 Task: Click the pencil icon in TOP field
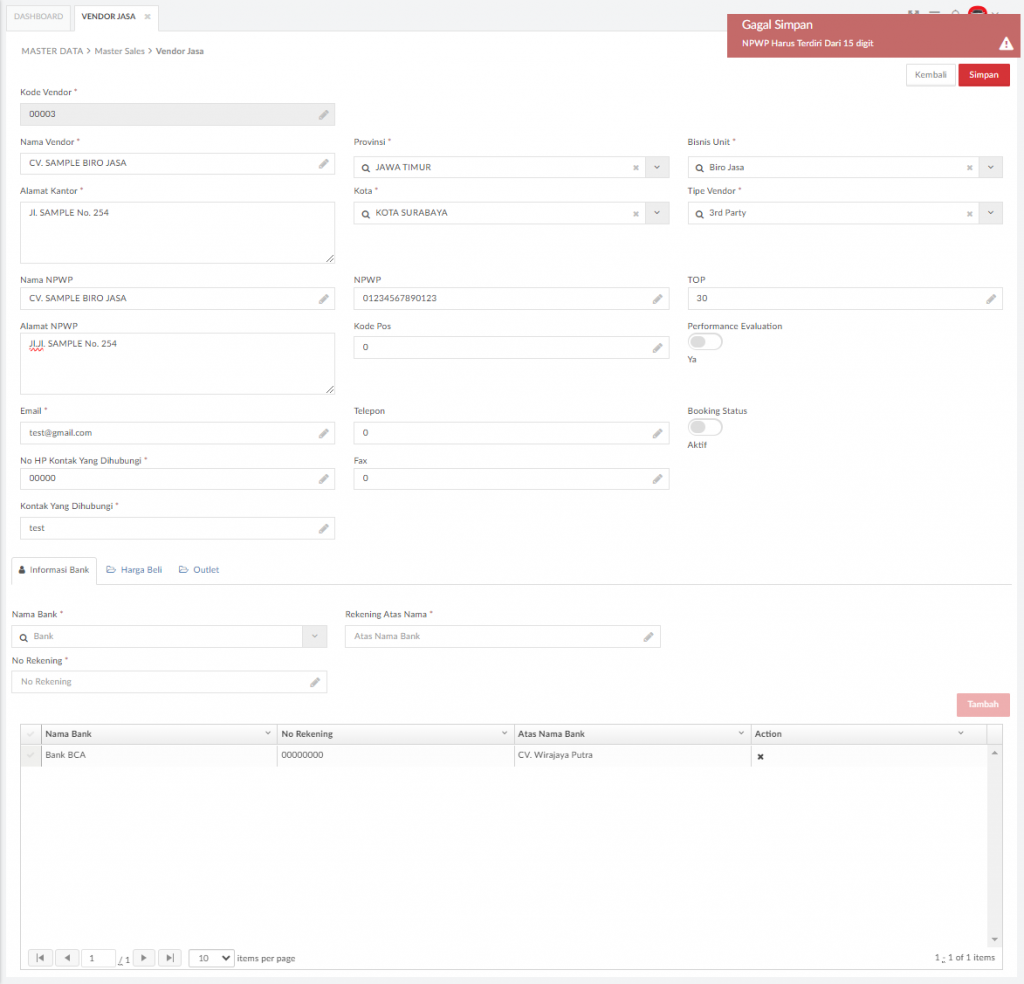pos(991,299)
